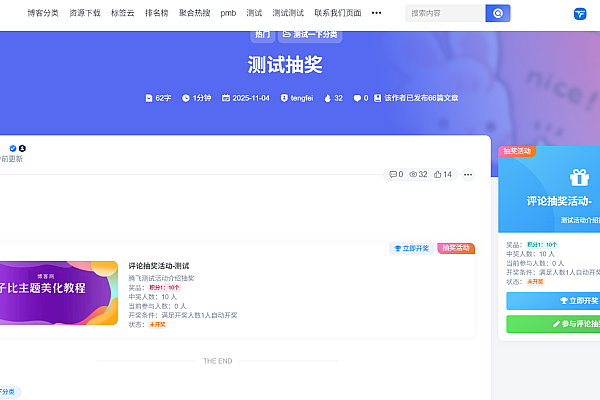Open the pmb nav item

point(228,13)
